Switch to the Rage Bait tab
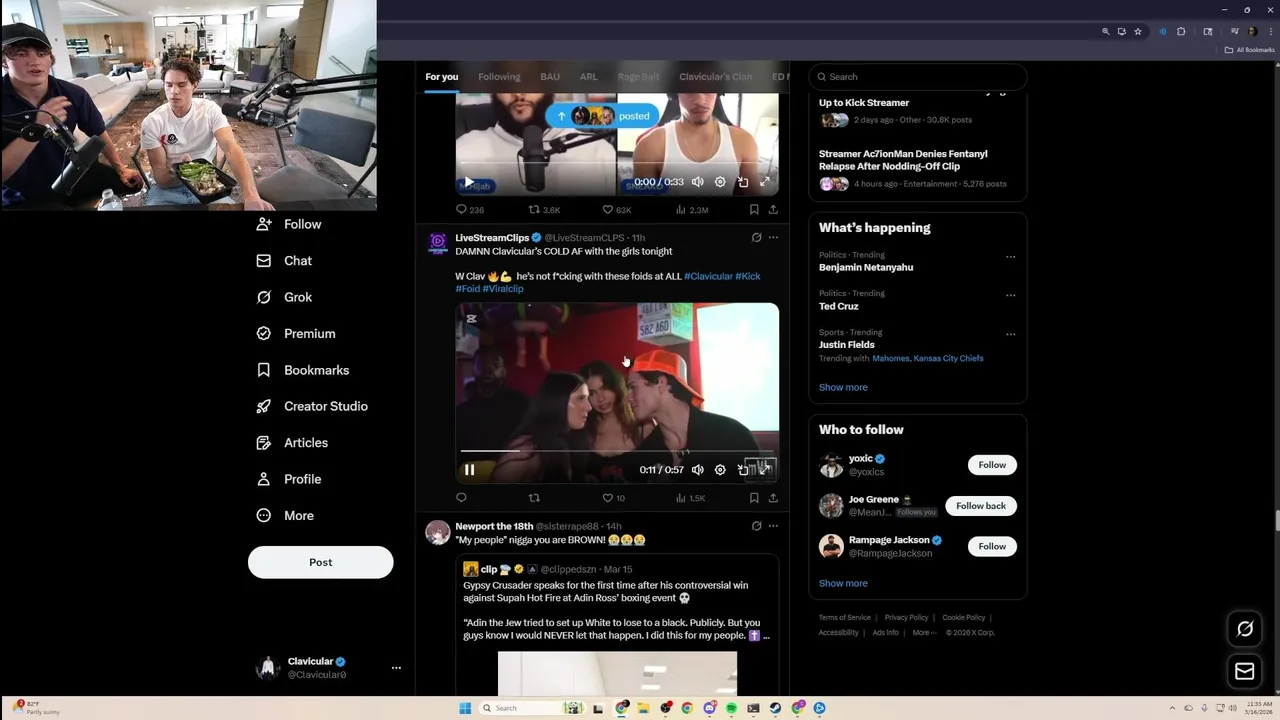The width and height of the screenshot is (1280, 720). (x=638, y=77)
